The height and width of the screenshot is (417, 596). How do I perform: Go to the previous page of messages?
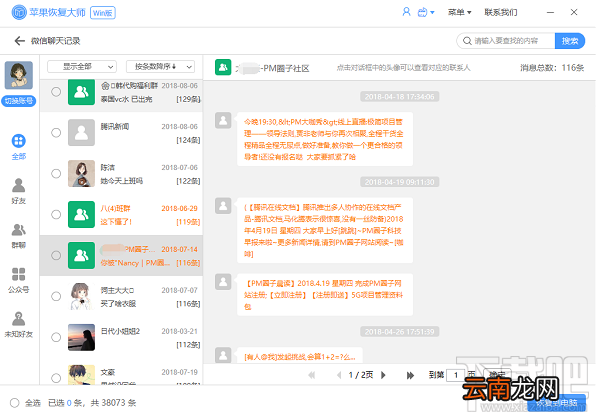pos(339,376)
